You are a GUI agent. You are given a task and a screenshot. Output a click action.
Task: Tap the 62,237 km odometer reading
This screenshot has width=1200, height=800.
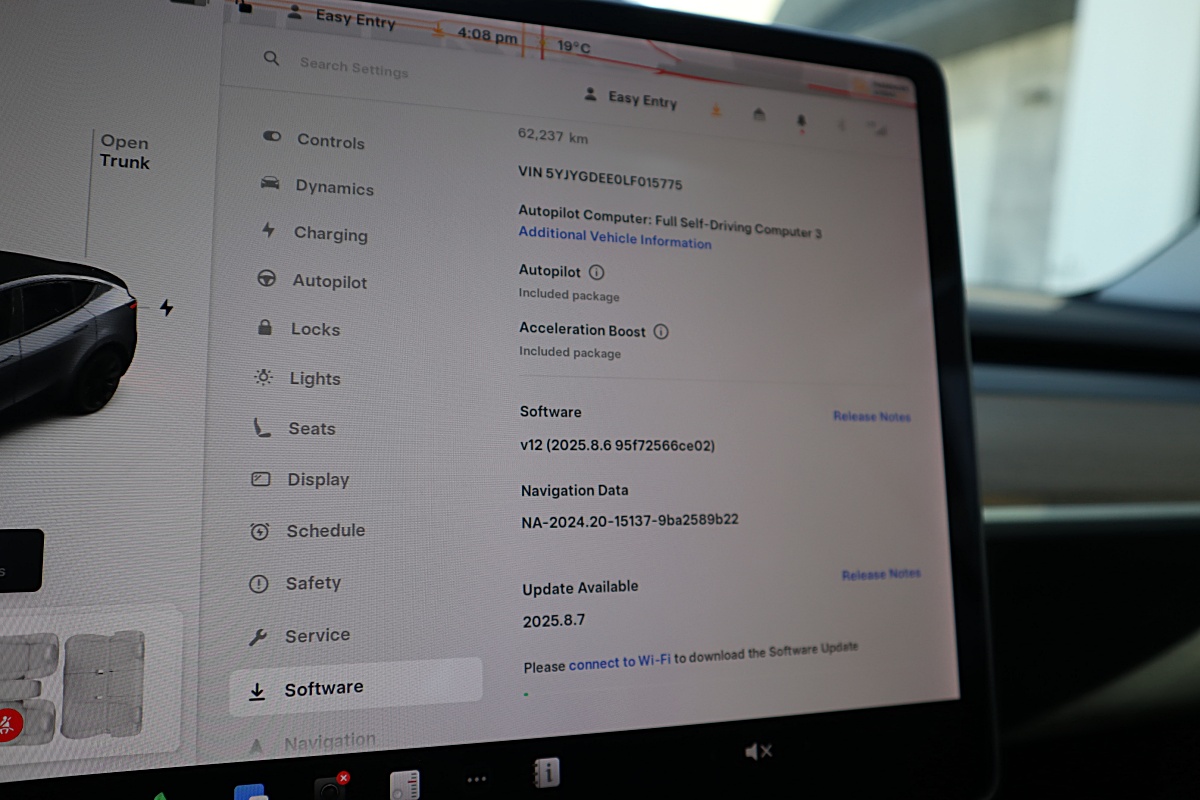pos(553,136)
